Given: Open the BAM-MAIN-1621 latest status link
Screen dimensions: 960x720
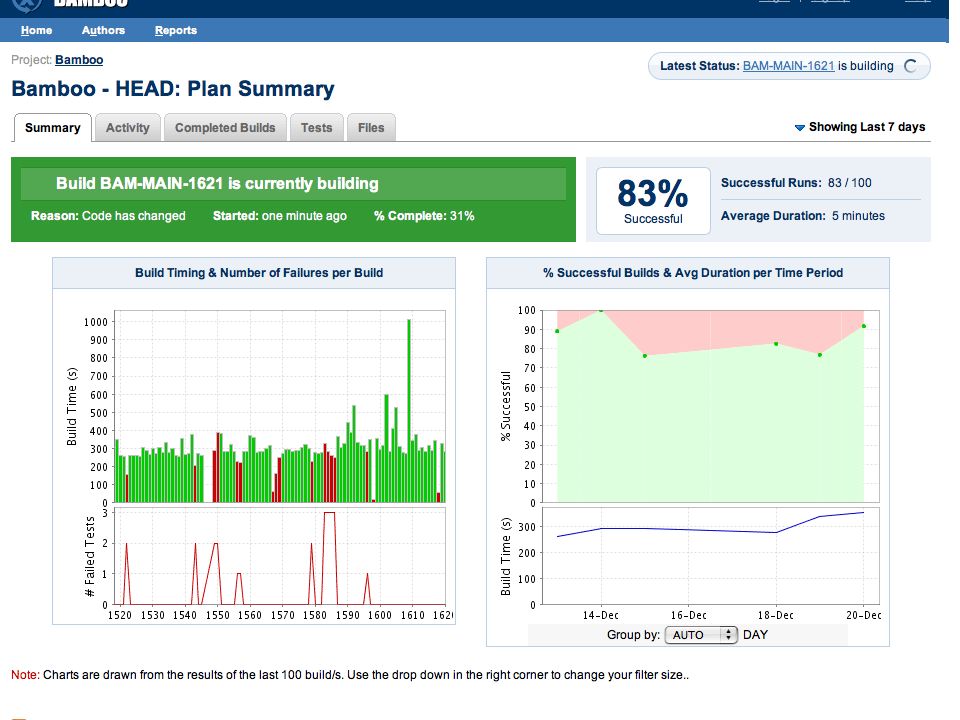Looking at the screenshot, I should [789, 66].
